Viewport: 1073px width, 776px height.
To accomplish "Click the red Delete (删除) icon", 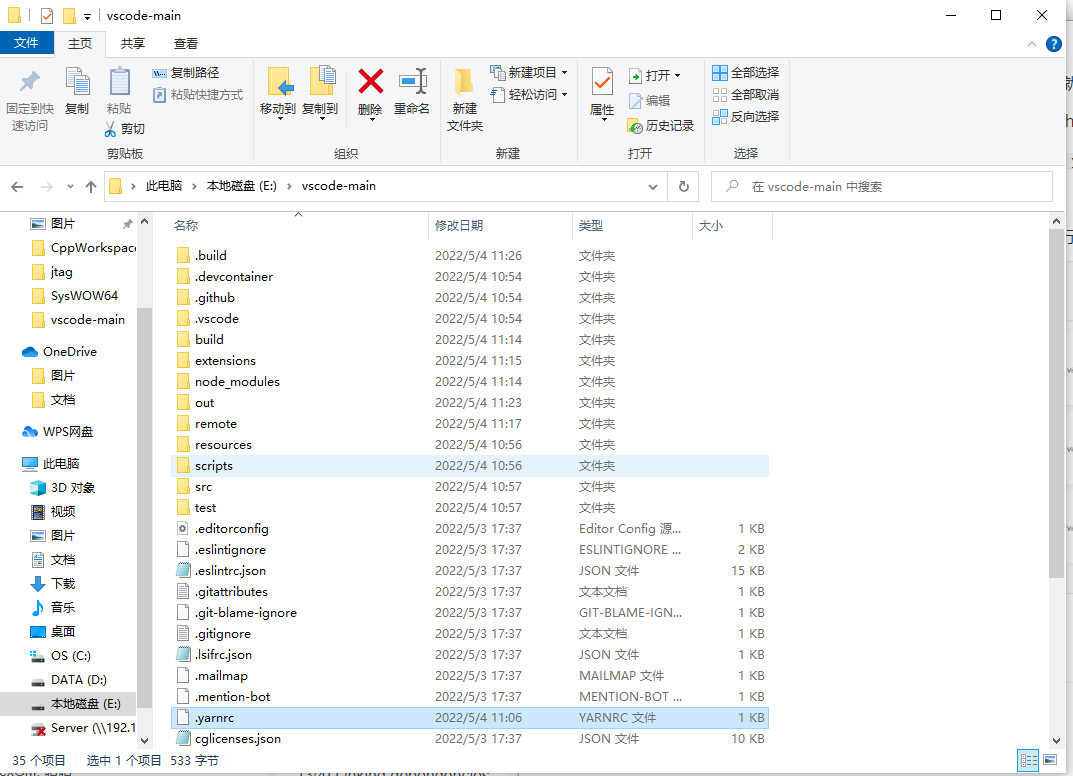I will tap(371, 82).
